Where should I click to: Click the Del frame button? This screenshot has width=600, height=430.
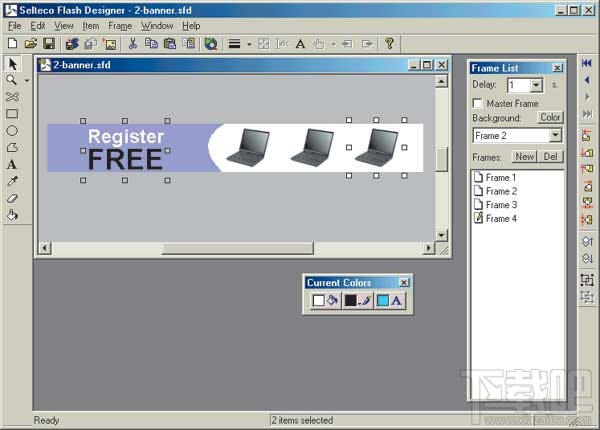click(x=550, y=157)
